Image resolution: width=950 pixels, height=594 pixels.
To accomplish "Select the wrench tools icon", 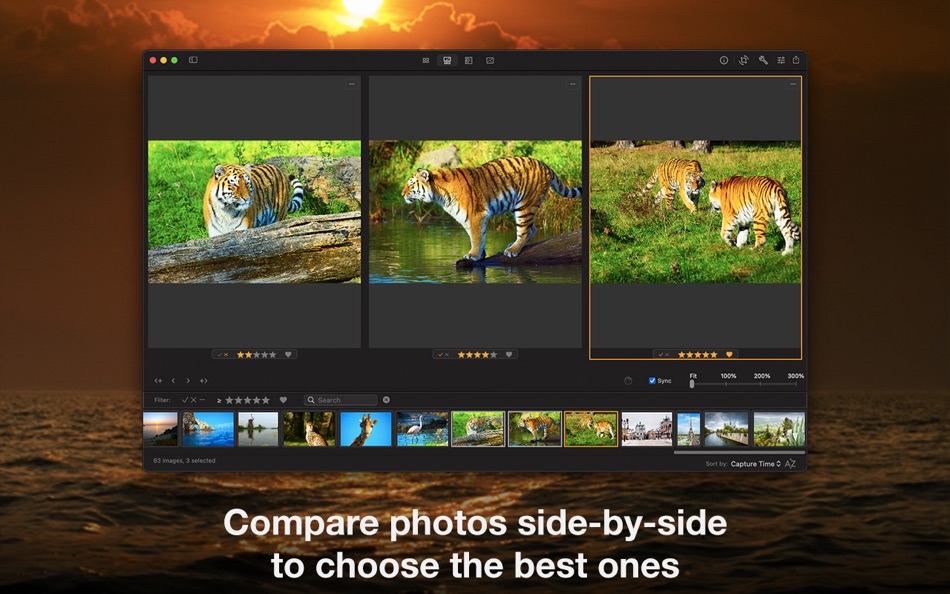I will coord(763,60).
